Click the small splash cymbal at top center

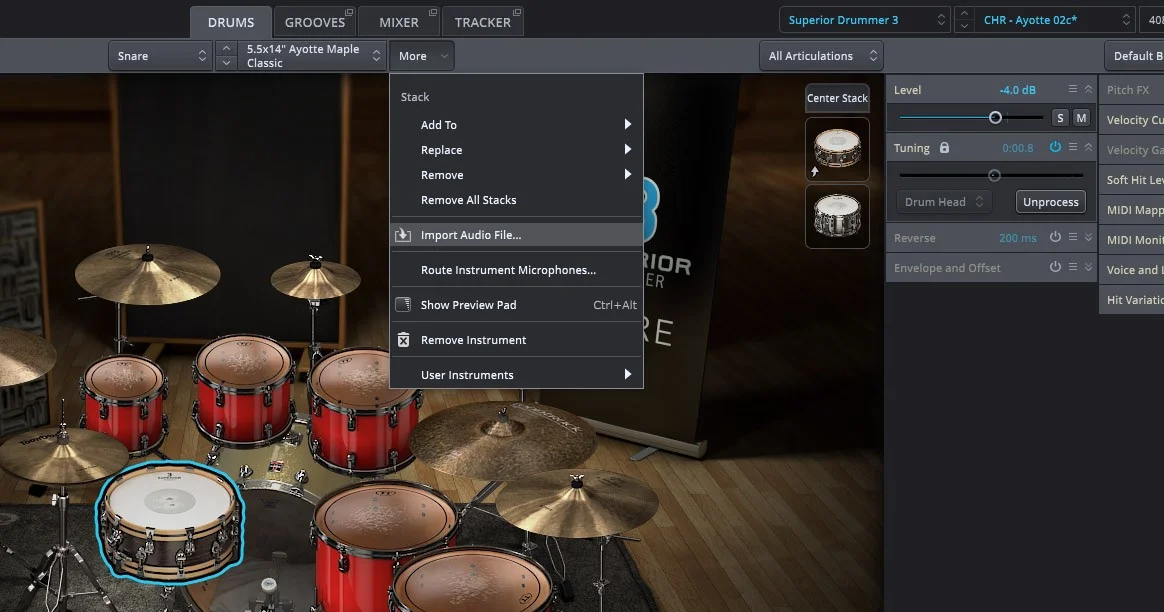click(315, 279)
